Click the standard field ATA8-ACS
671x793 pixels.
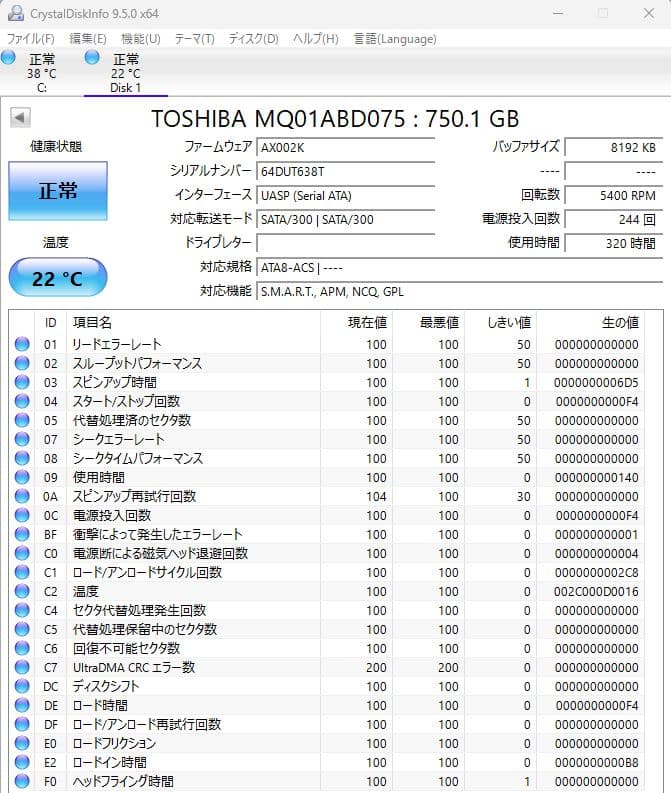460,268
